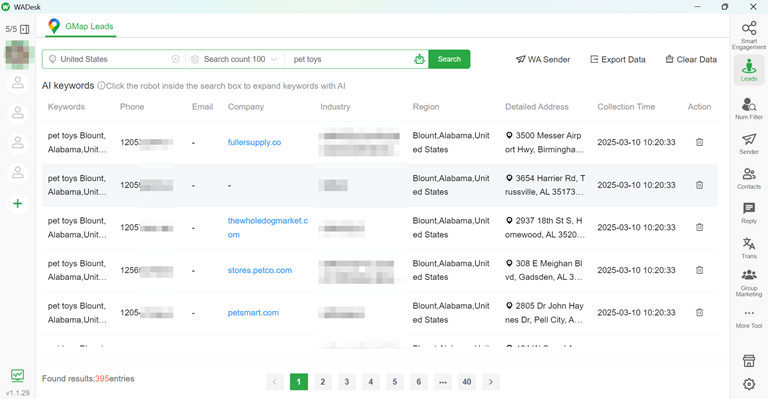The image size is (768, 399).
Task: Click Clear Data
Action: pyautogui.click(x=691, y=60)
